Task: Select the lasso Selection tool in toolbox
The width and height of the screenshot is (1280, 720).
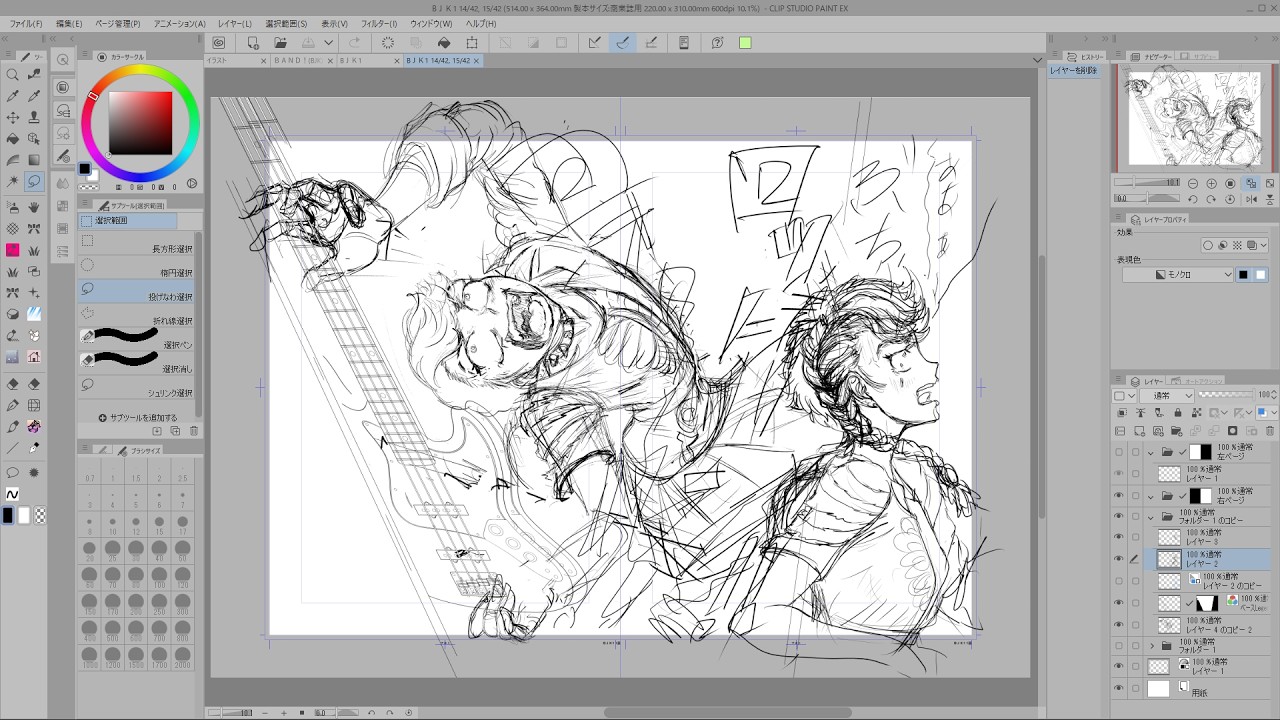Action: point(34,181)
